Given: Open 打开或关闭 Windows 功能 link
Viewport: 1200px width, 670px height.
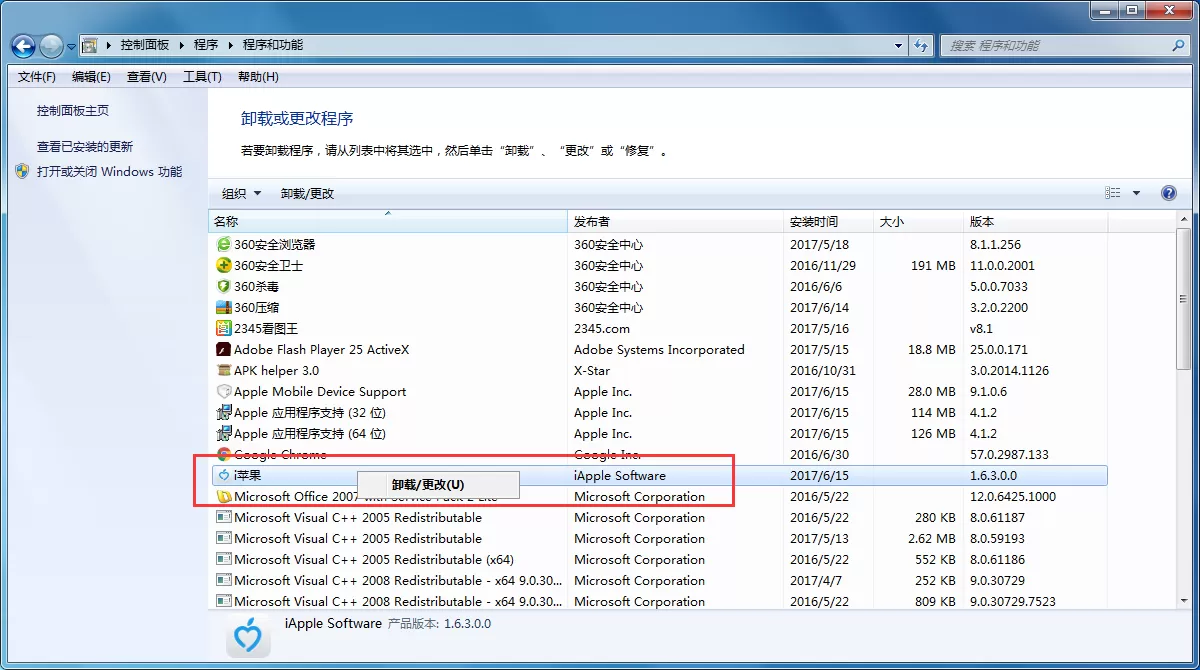Looking at the screenshot, I should (109, 171).
